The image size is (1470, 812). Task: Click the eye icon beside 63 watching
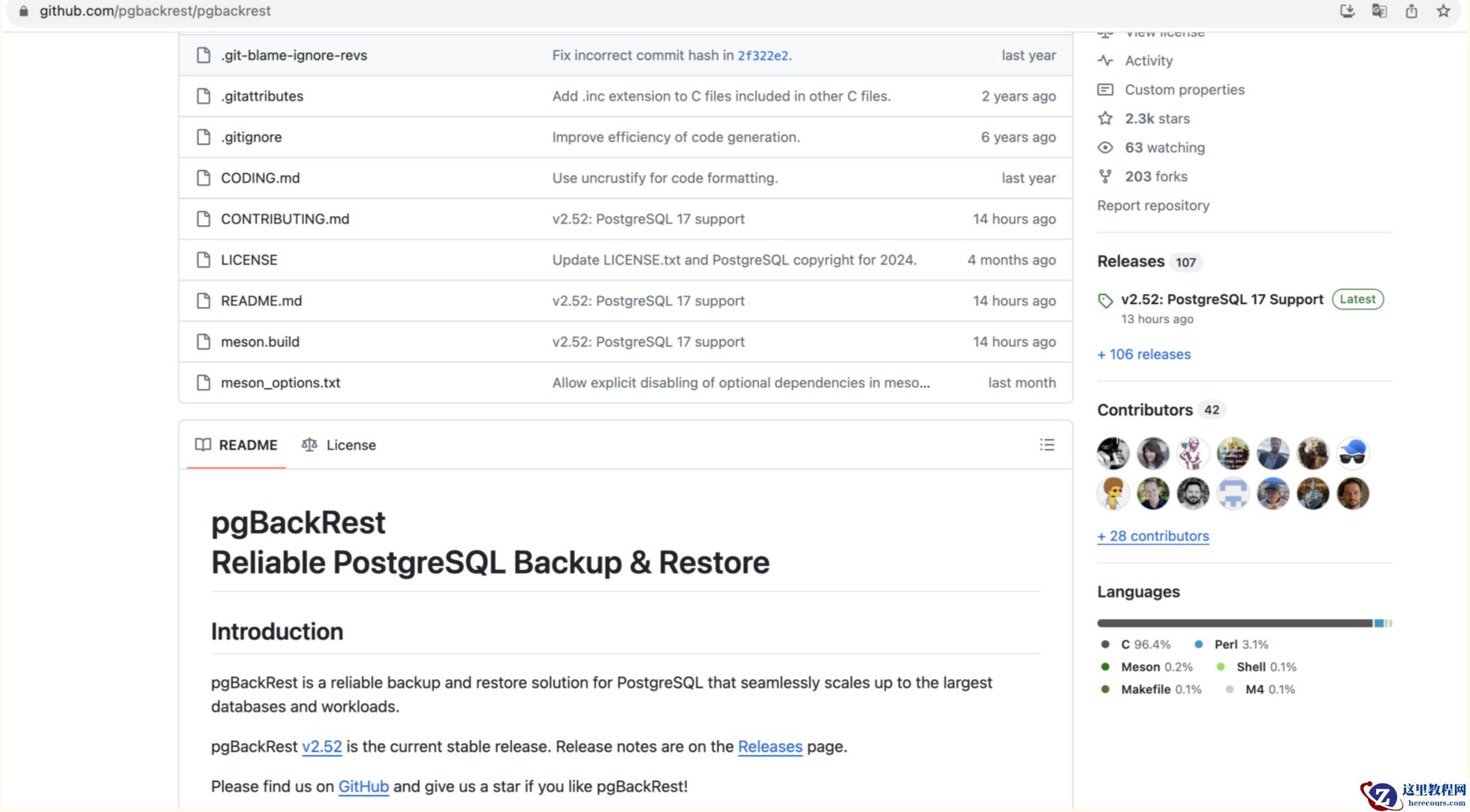click(x=1105, y=148)
